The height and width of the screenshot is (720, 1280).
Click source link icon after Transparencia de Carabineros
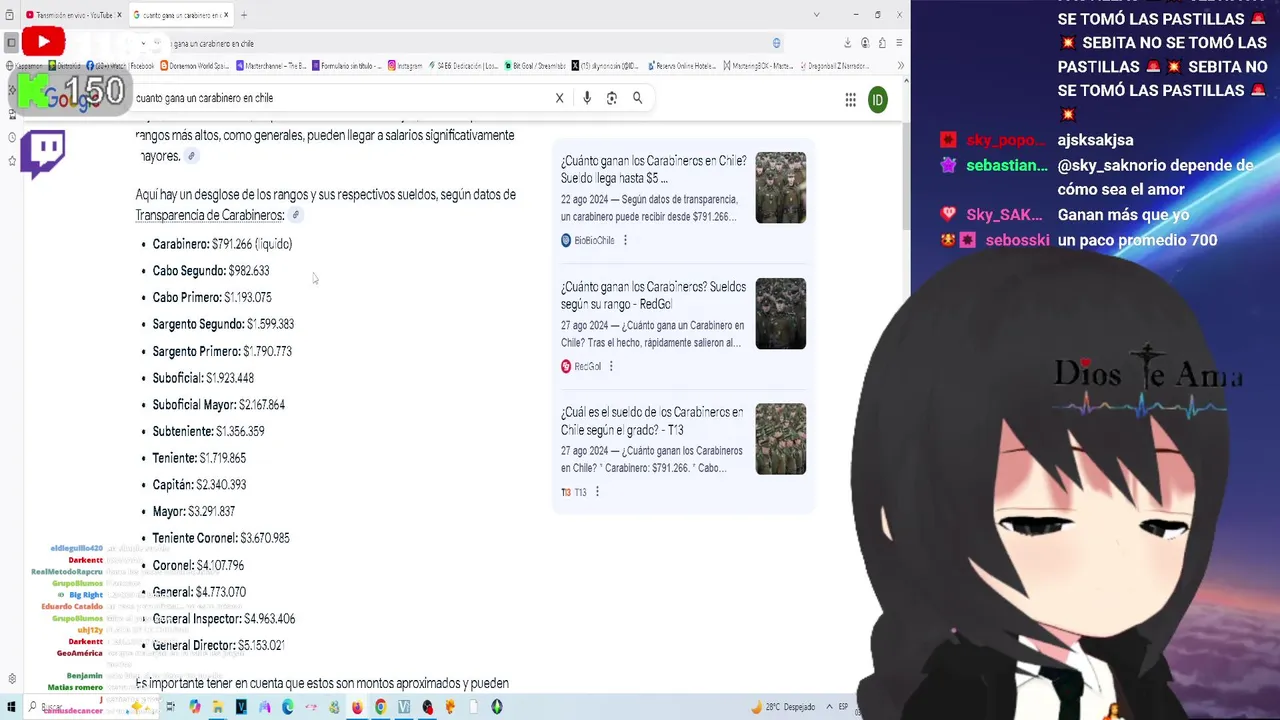click(296, 215)
